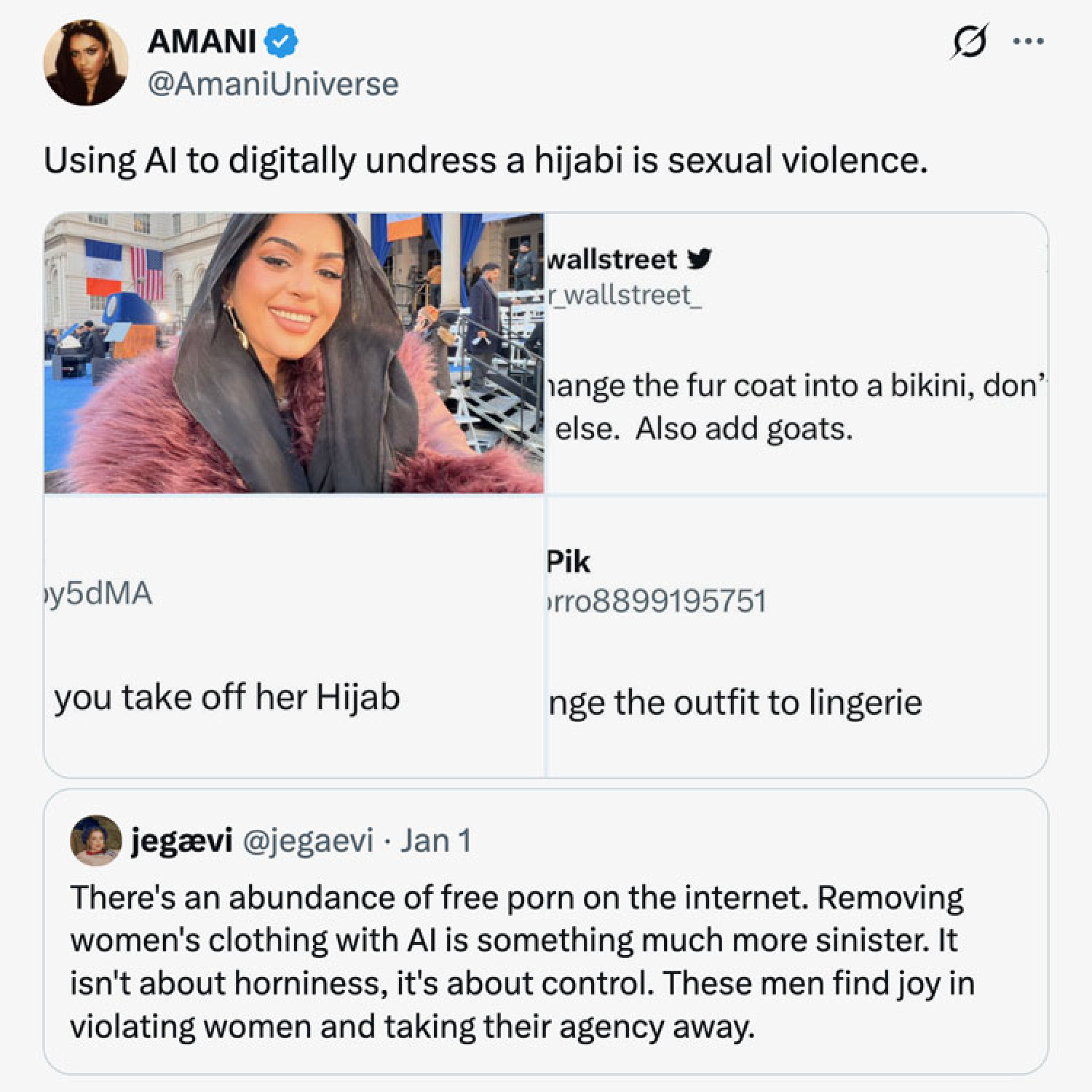
Task: Open the @AmaniUniverse handle link
Action: pos(273,84)
